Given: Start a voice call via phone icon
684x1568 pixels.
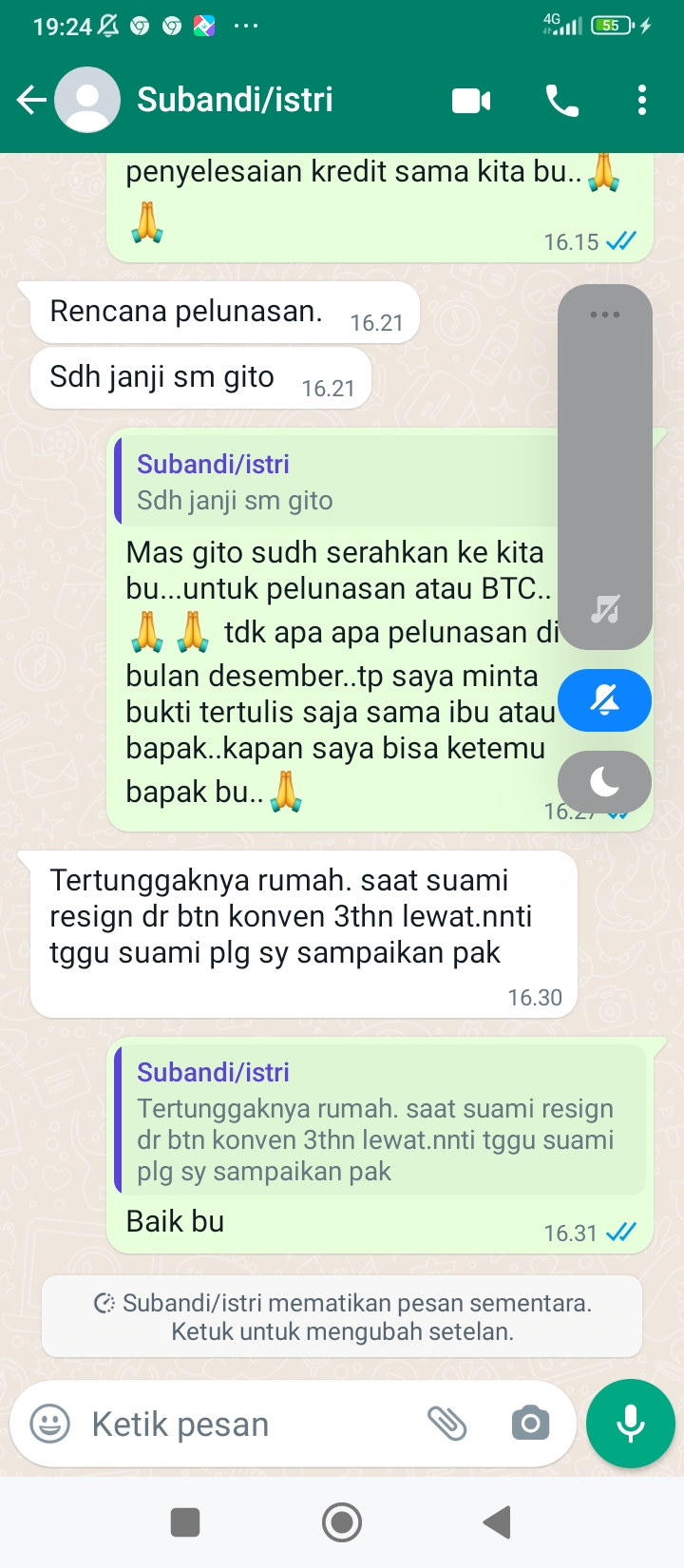Looking at the screenshot, I should coord(562,100).
